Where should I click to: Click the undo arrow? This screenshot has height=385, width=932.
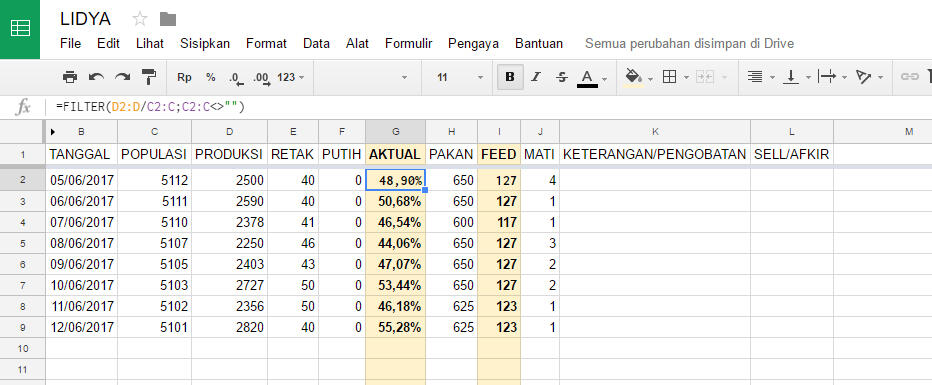pos(96,77)
